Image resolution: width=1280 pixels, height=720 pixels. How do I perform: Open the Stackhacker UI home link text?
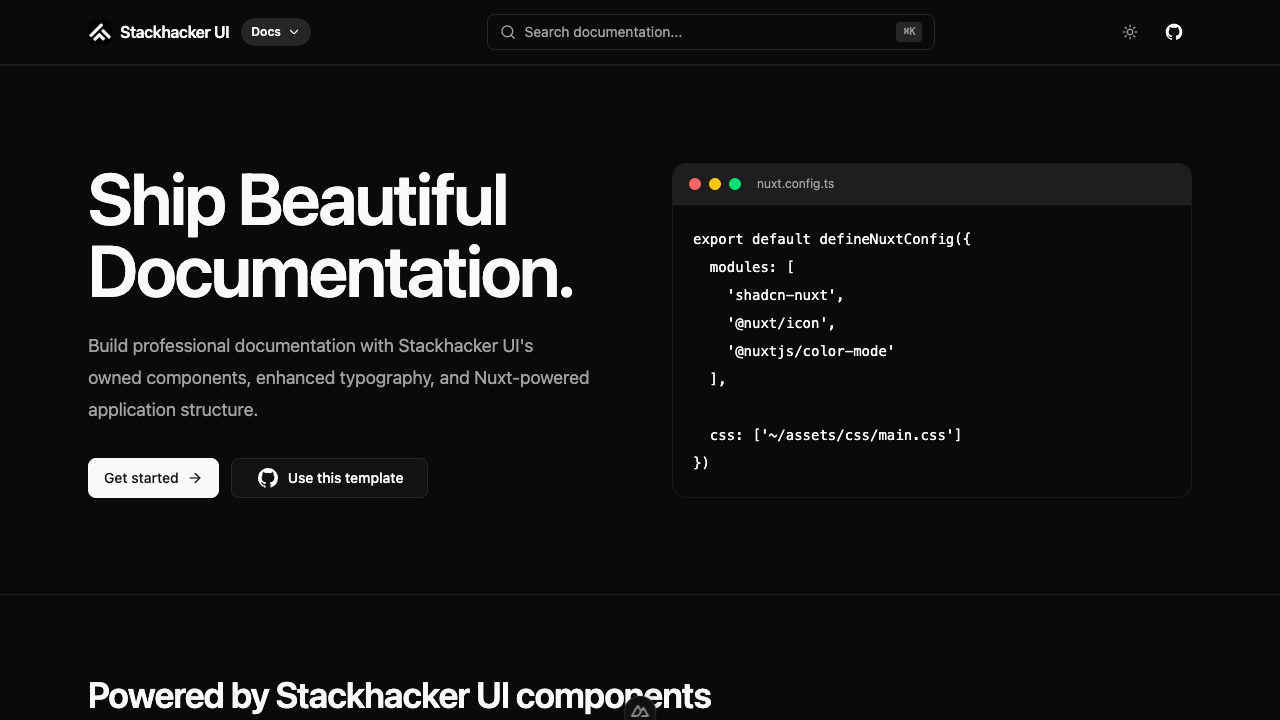174,32
